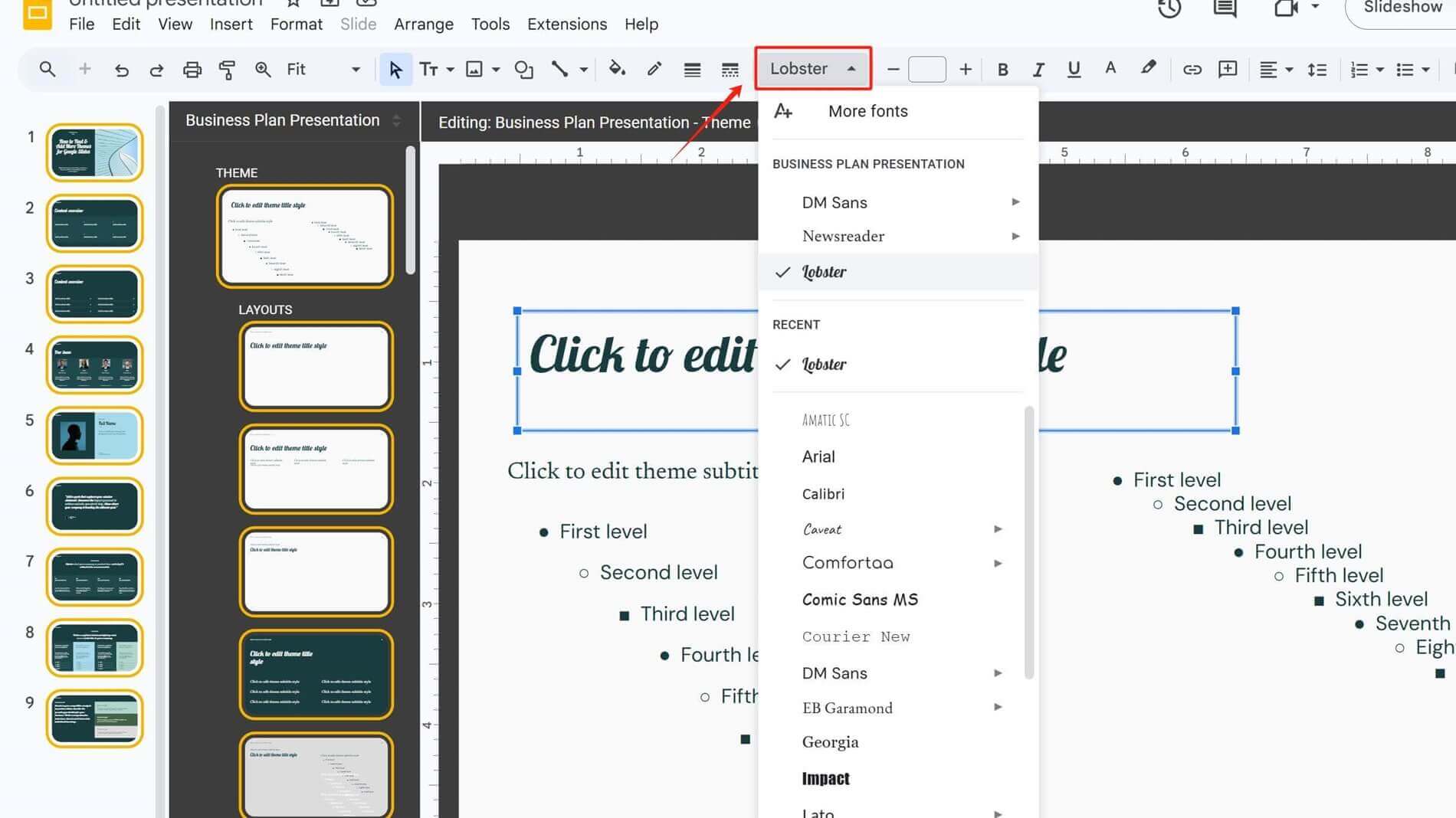Click the text color A icon
The width and height of the screenshot is (1456, 818).
coord(1110,69)
